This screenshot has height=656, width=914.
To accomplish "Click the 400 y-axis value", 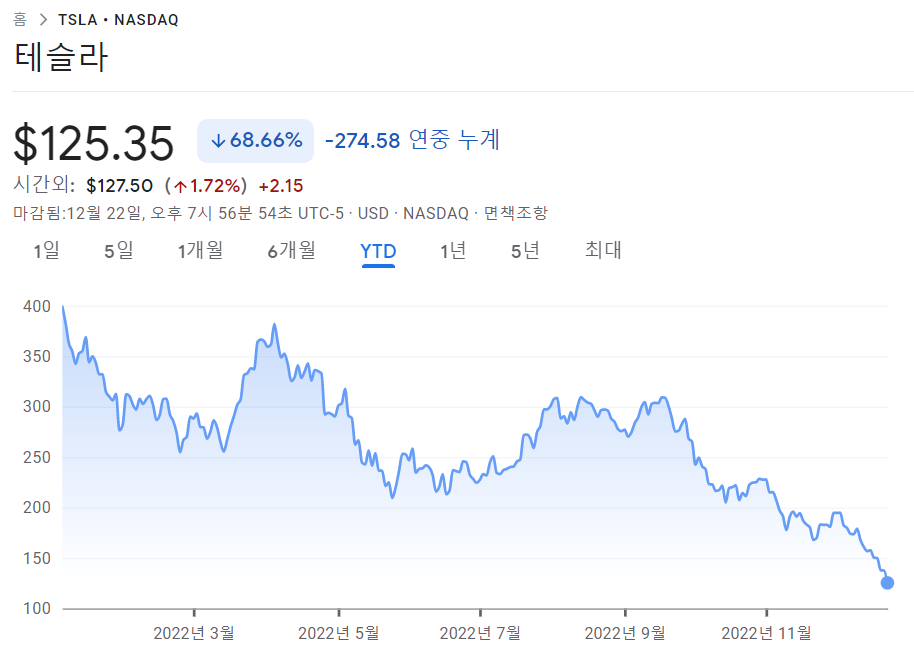I will tap(37, 306).
